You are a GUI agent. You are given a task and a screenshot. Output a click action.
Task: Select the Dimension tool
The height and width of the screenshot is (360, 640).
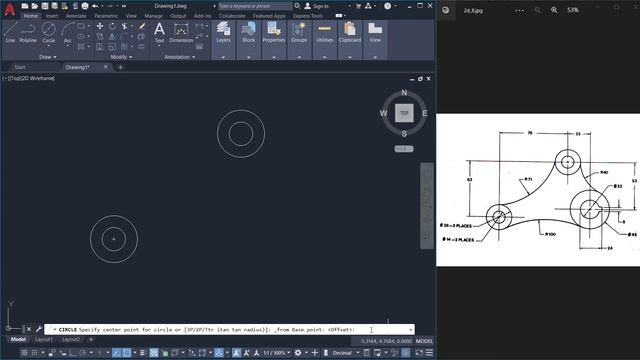181,33
